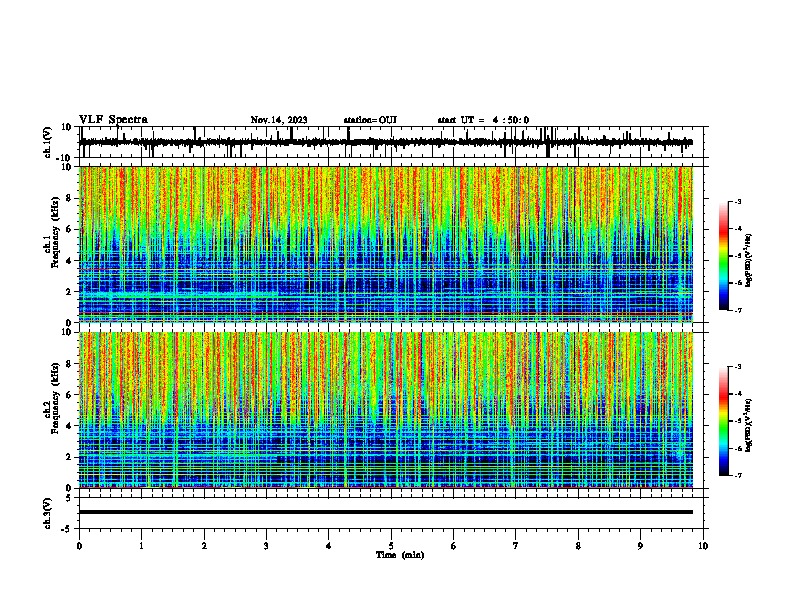This screenshot has height=612, width=792.
Task: Click inside the ch.1 spectrogram panel
Action: pos(386,244)
